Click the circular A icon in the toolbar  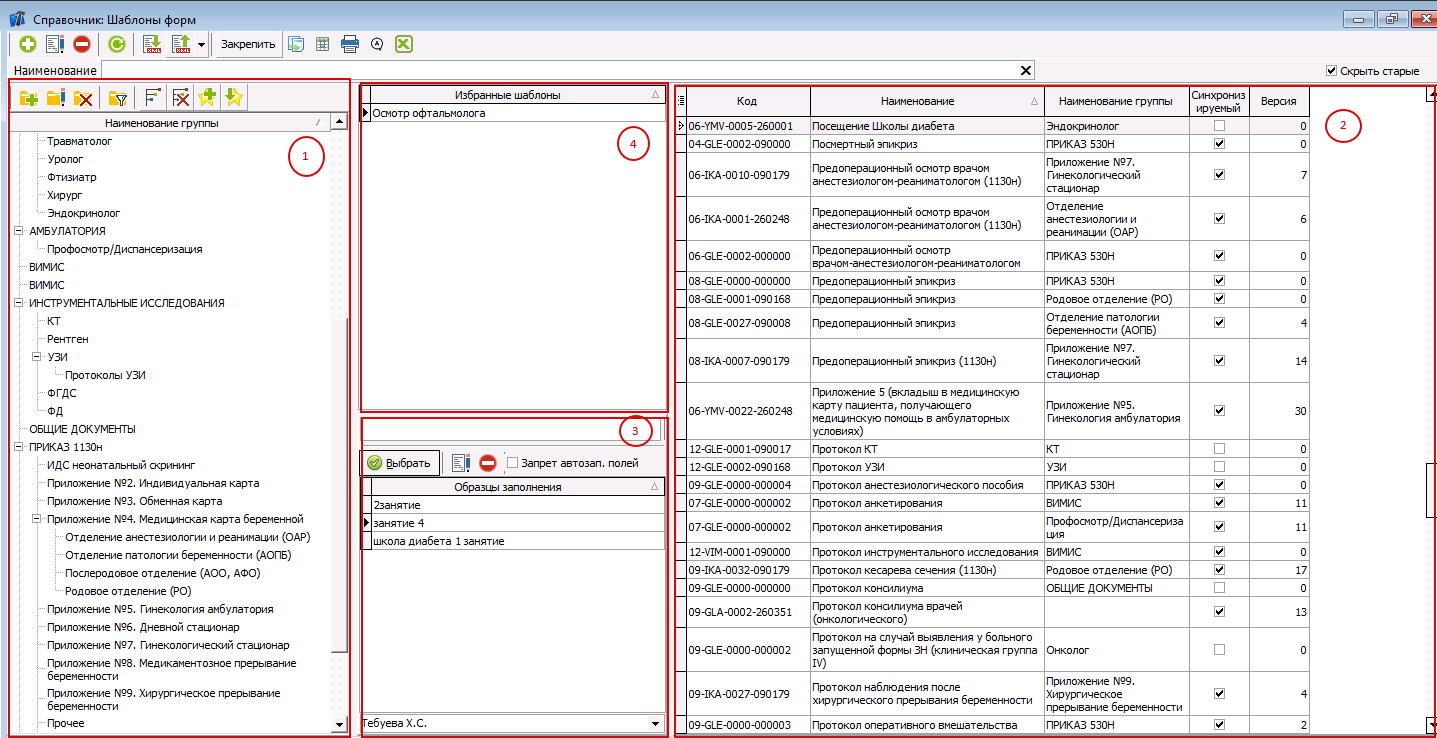(377, 44)
